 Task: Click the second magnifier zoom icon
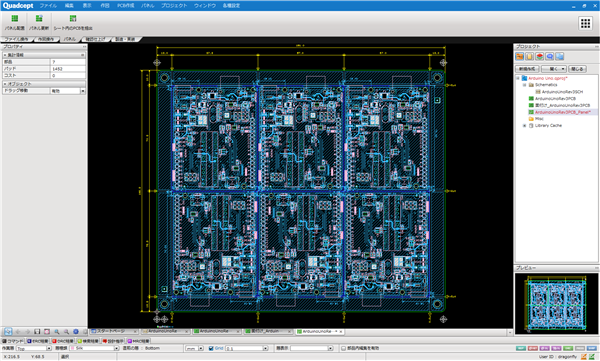click(66, 332)
